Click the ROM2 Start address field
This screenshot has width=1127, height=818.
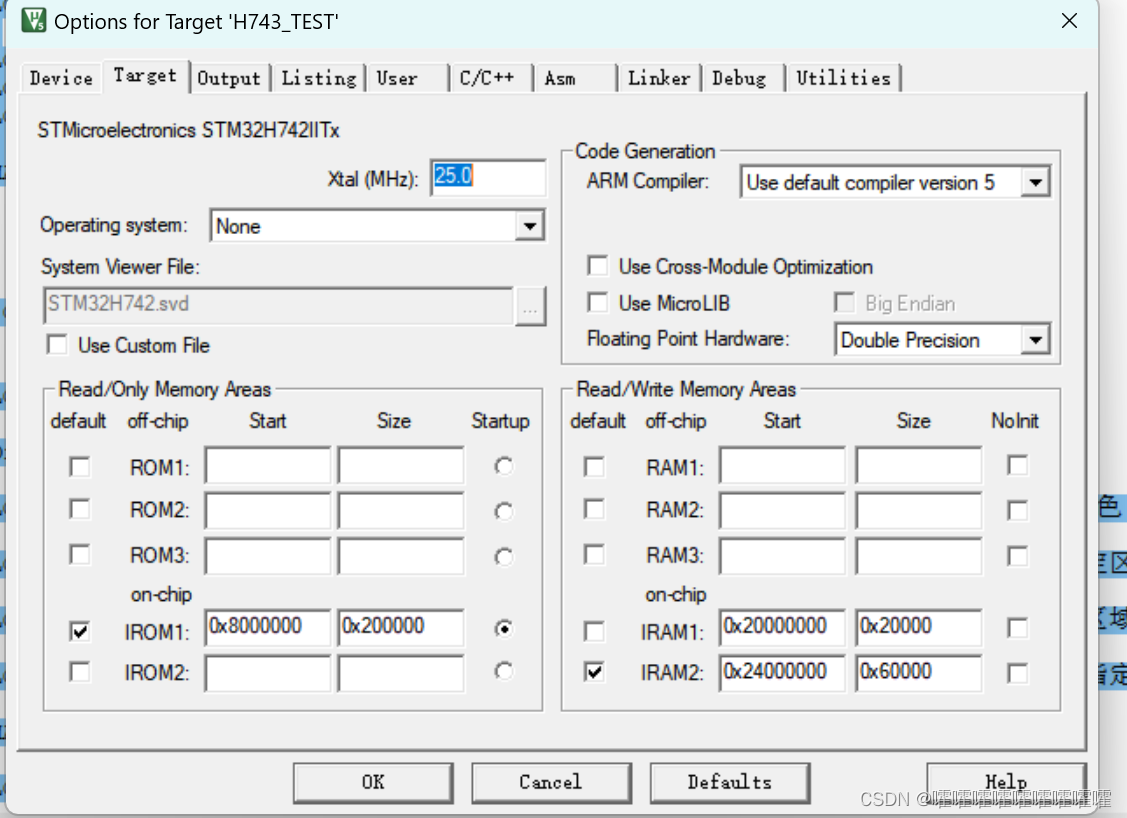click(267, 510)
